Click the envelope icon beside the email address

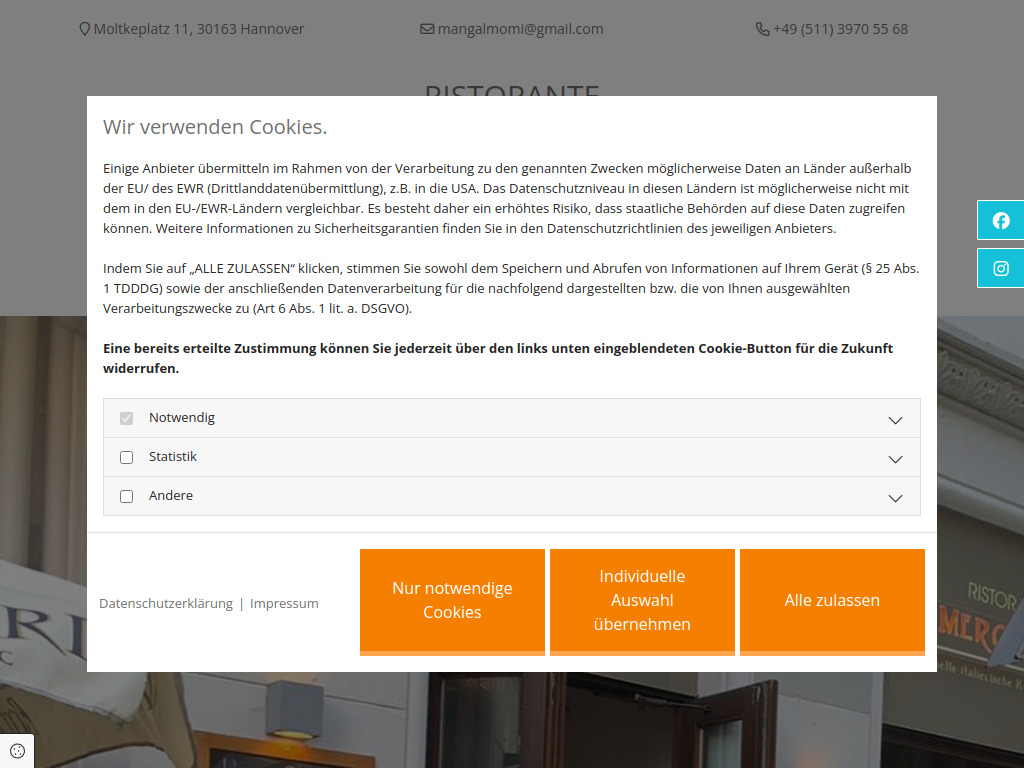(427, 28)
